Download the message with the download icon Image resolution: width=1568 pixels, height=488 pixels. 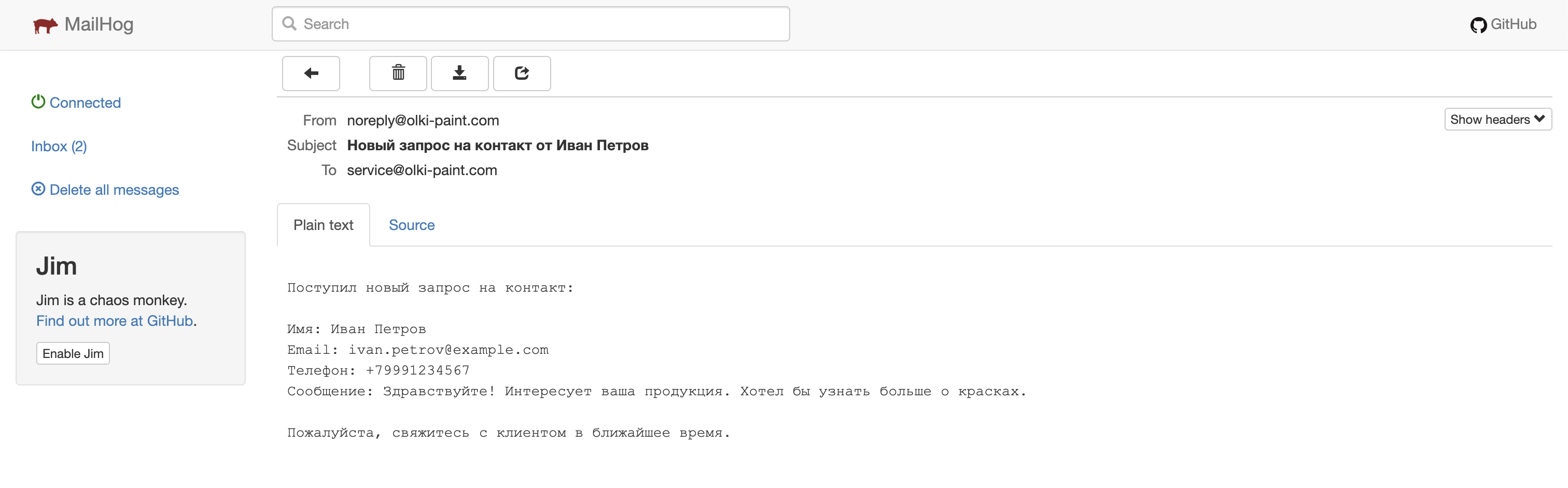tap(459, 73)
